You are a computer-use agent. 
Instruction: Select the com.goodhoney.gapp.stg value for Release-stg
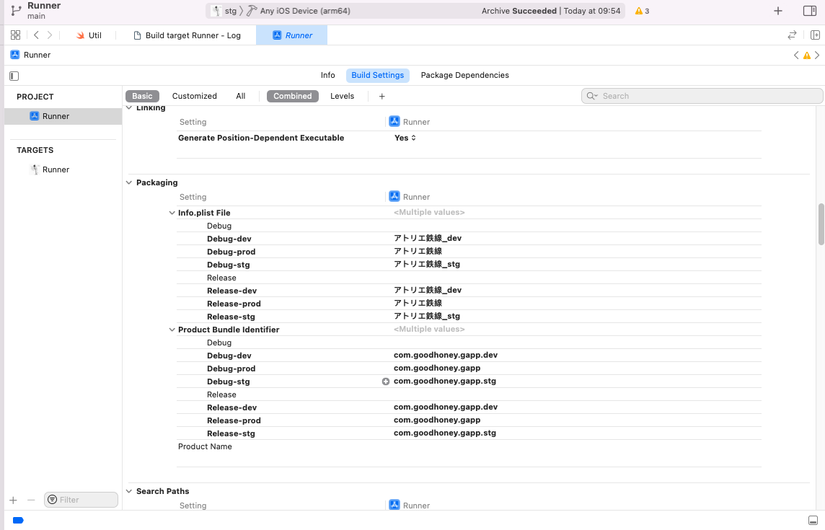point(445,433)
